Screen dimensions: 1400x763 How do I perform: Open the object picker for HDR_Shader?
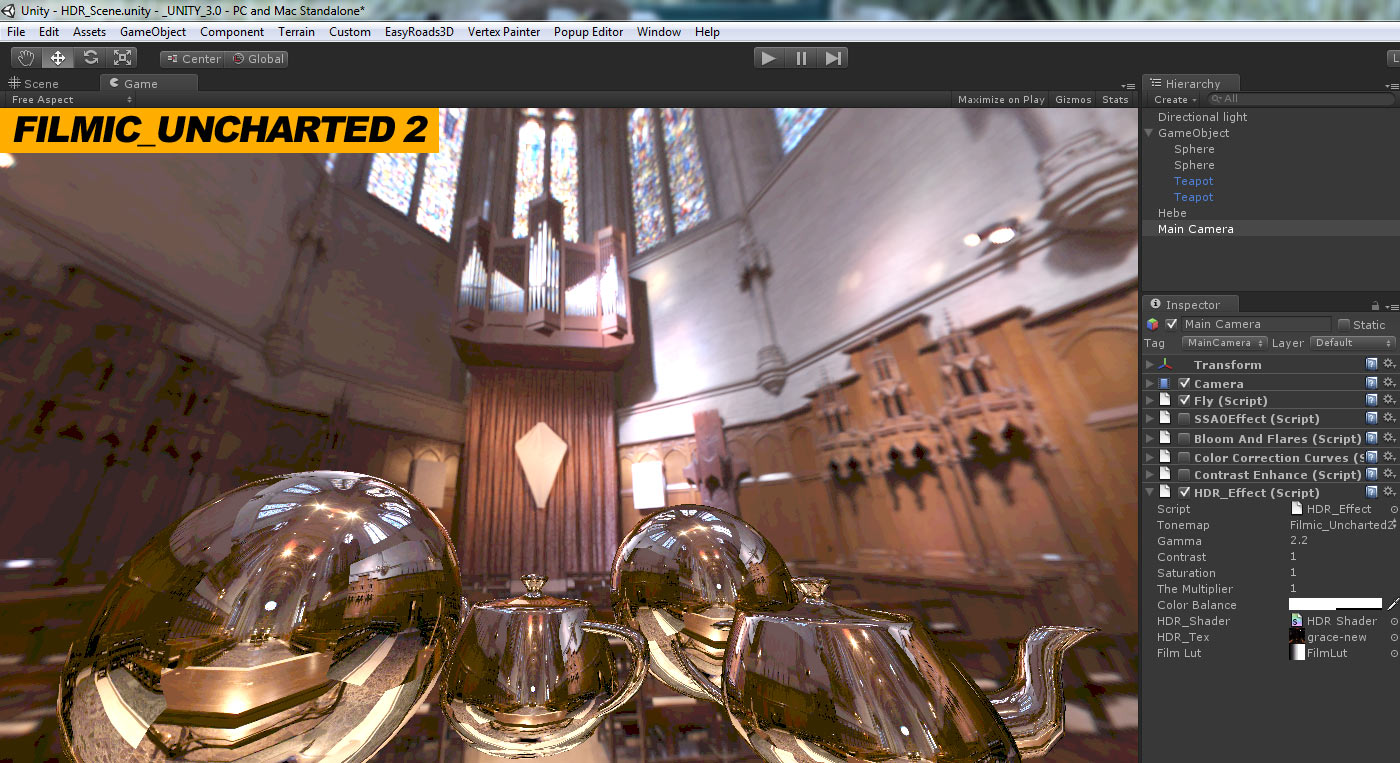[x=1394, y=621]
